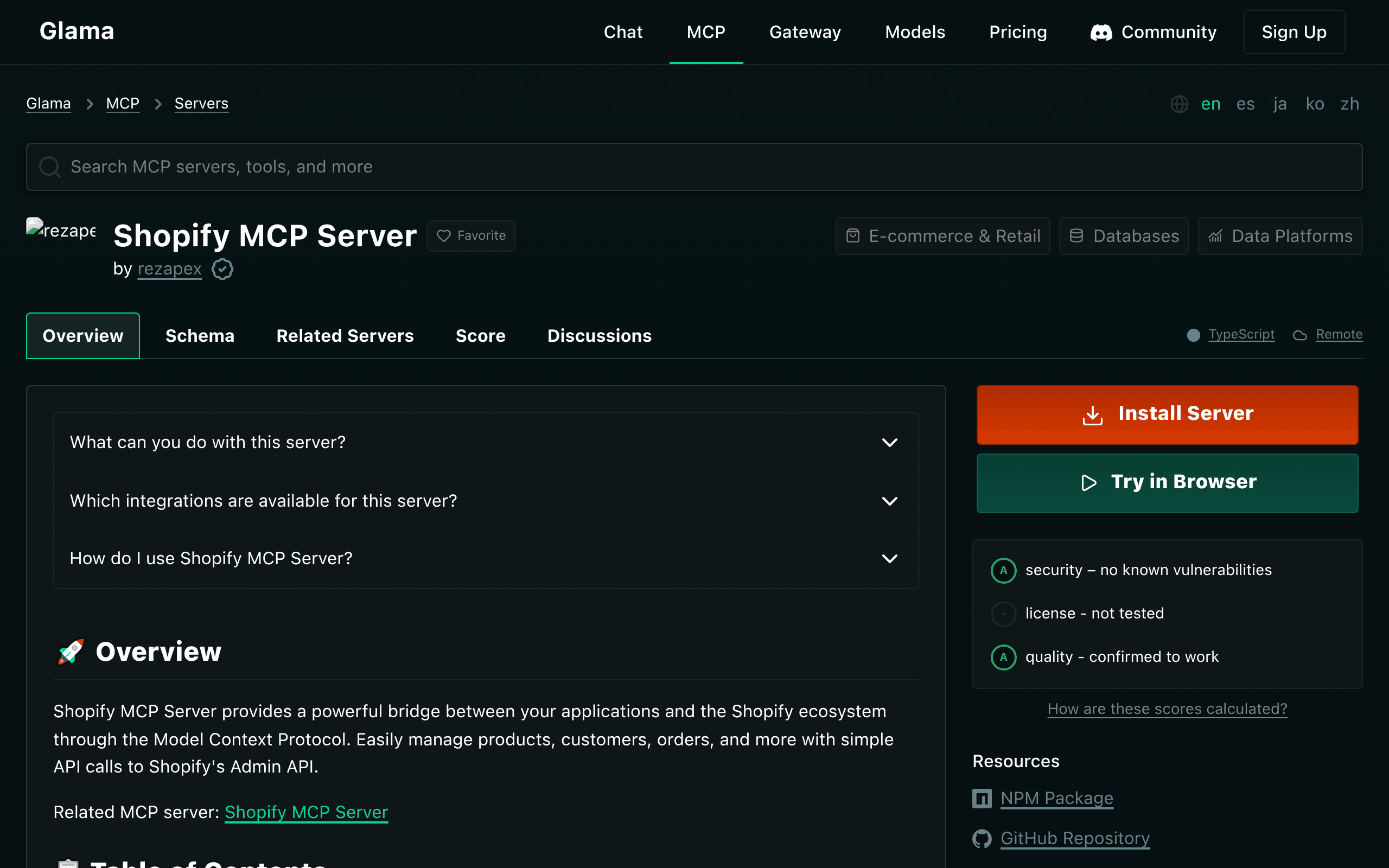Open the language globe selector
Screen dimensions: 1389x868
(1180, 104)
